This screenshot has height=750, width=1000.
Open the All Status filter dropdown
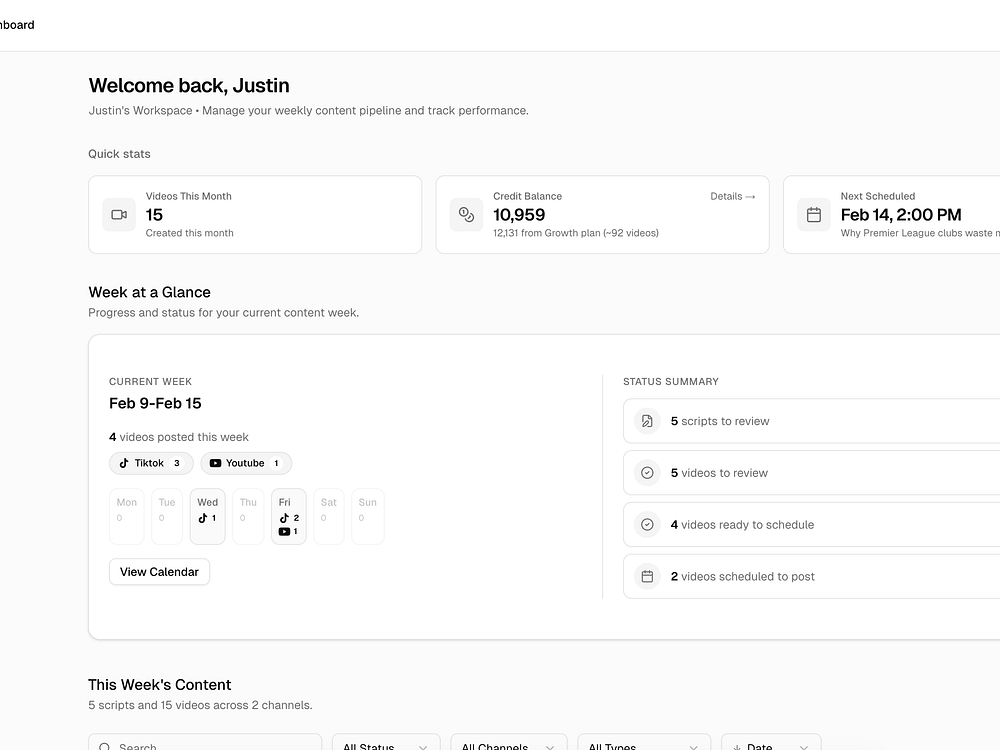click(385, 744)
